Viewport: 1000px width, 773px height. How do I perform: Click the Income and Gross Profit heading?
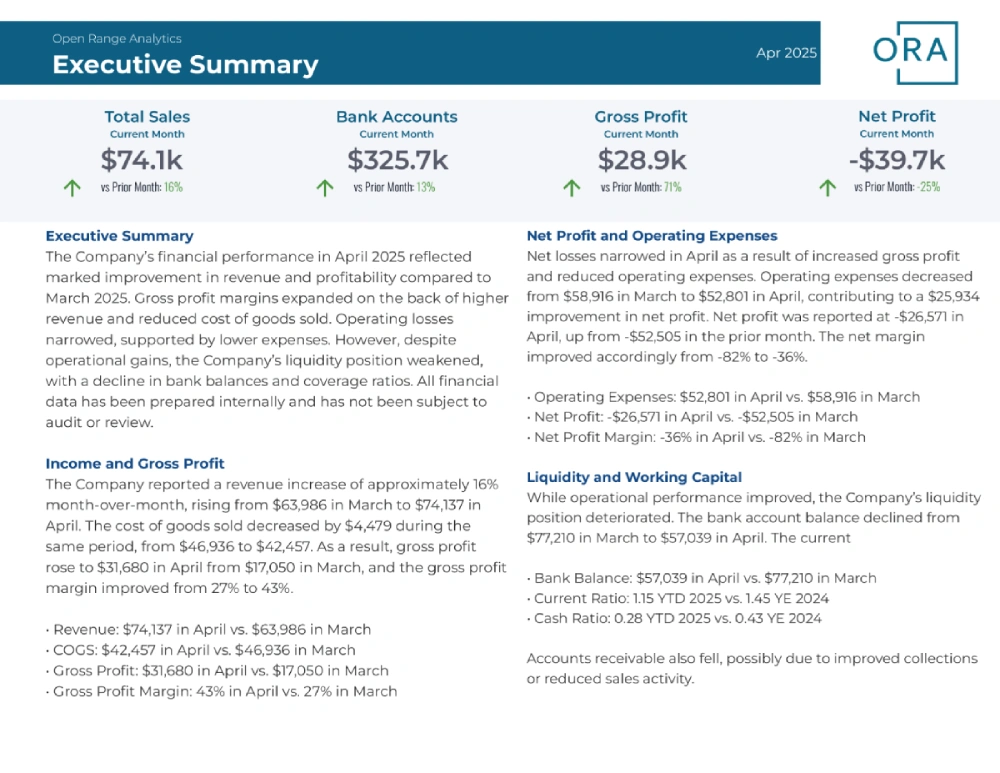(135, 464)
